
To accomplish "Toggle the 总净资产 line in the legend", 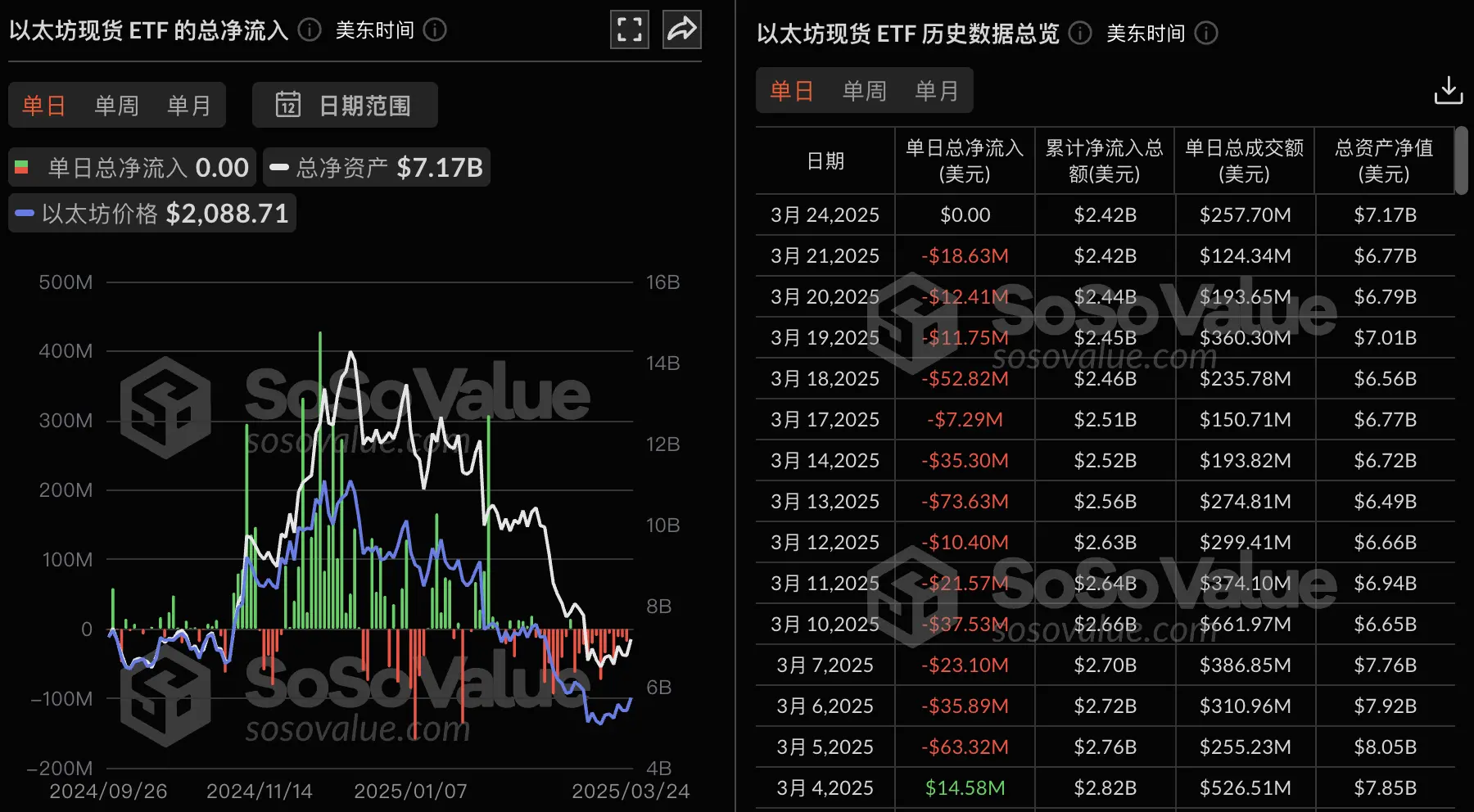I will click(x=376, y=167).
